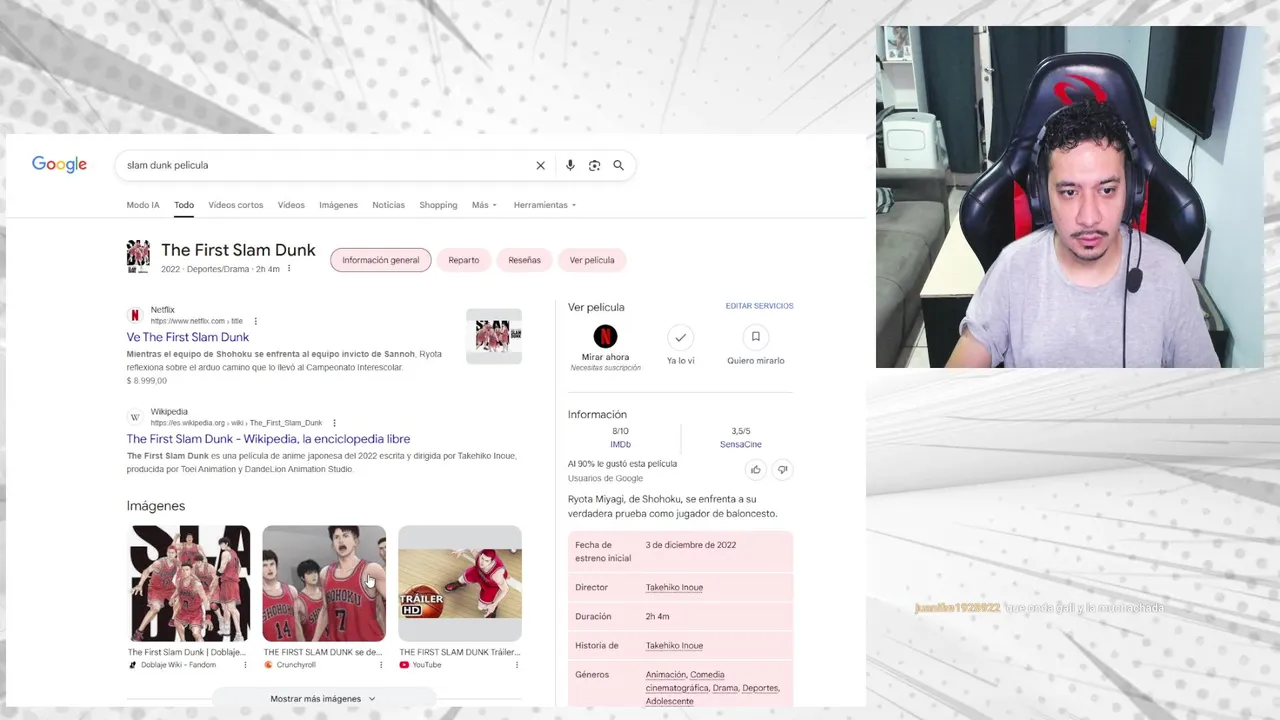Expand Mostrar más imágenes
Screen dimensions: 1280x720
pos(323,699)
